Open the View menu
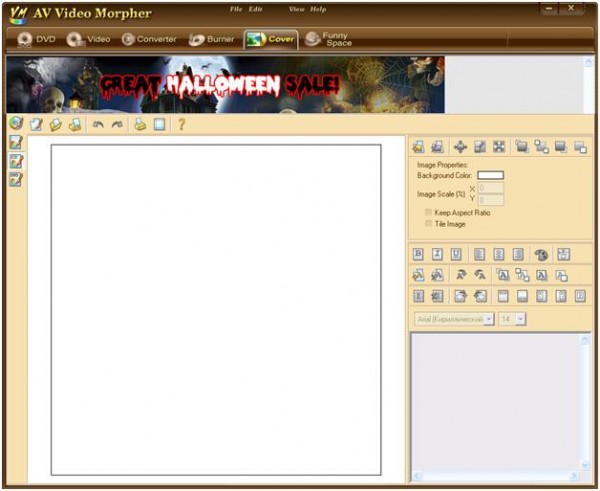600x491 pixels. click(297, 9)
